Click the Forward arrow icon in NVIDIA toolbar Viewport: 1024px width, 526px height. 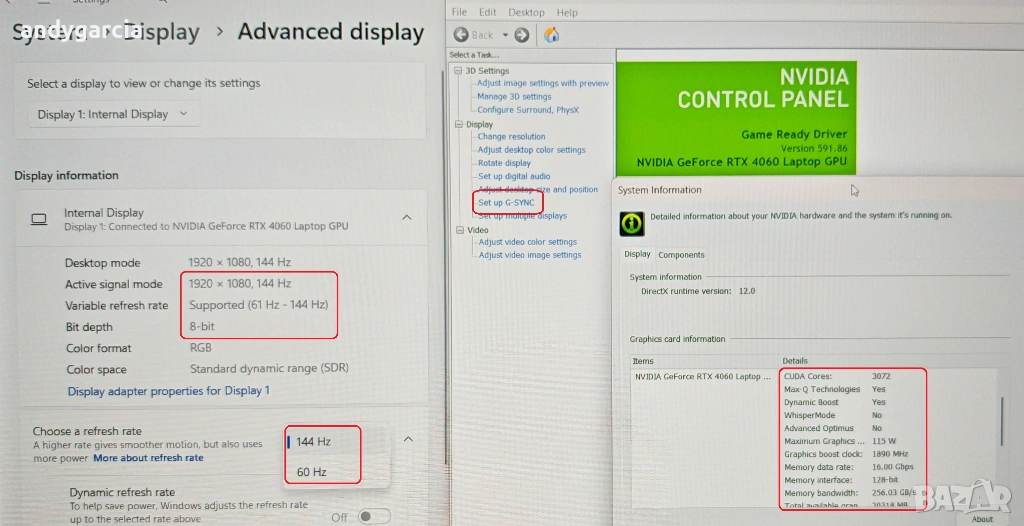tap(520, 35)
